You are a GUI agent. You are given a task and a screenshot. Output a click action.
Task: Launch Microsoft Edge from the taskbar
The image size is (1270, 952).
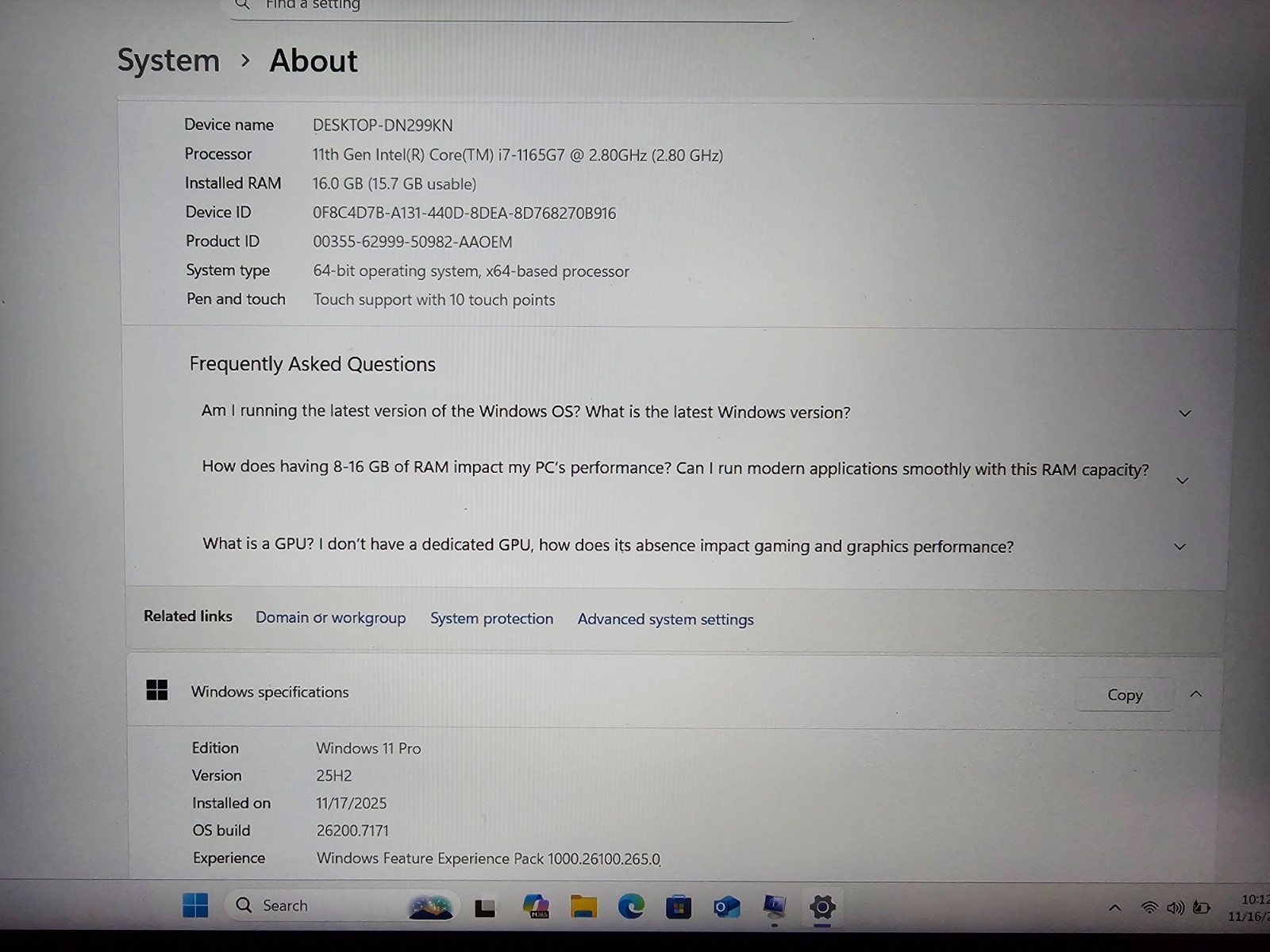pyautogui.click(x=631, y=906)
